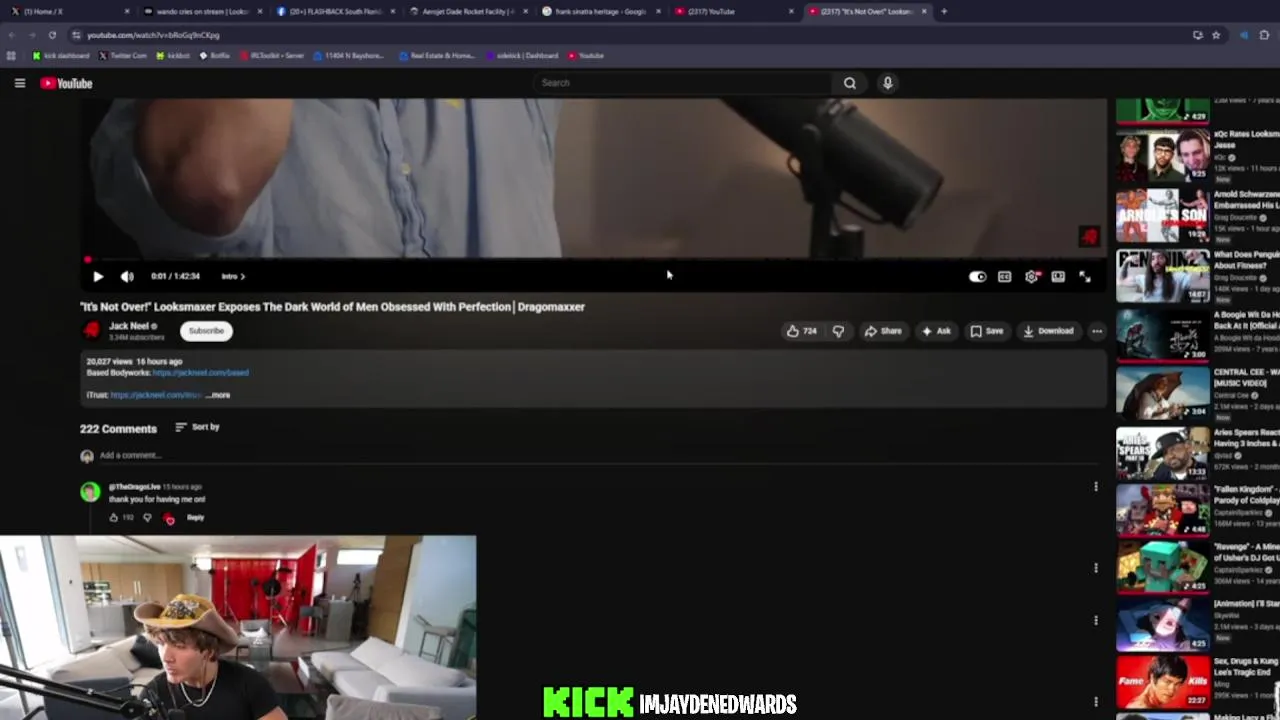Play the video with the play button
Screen dimensions: 1280x720
click(98, 277)
